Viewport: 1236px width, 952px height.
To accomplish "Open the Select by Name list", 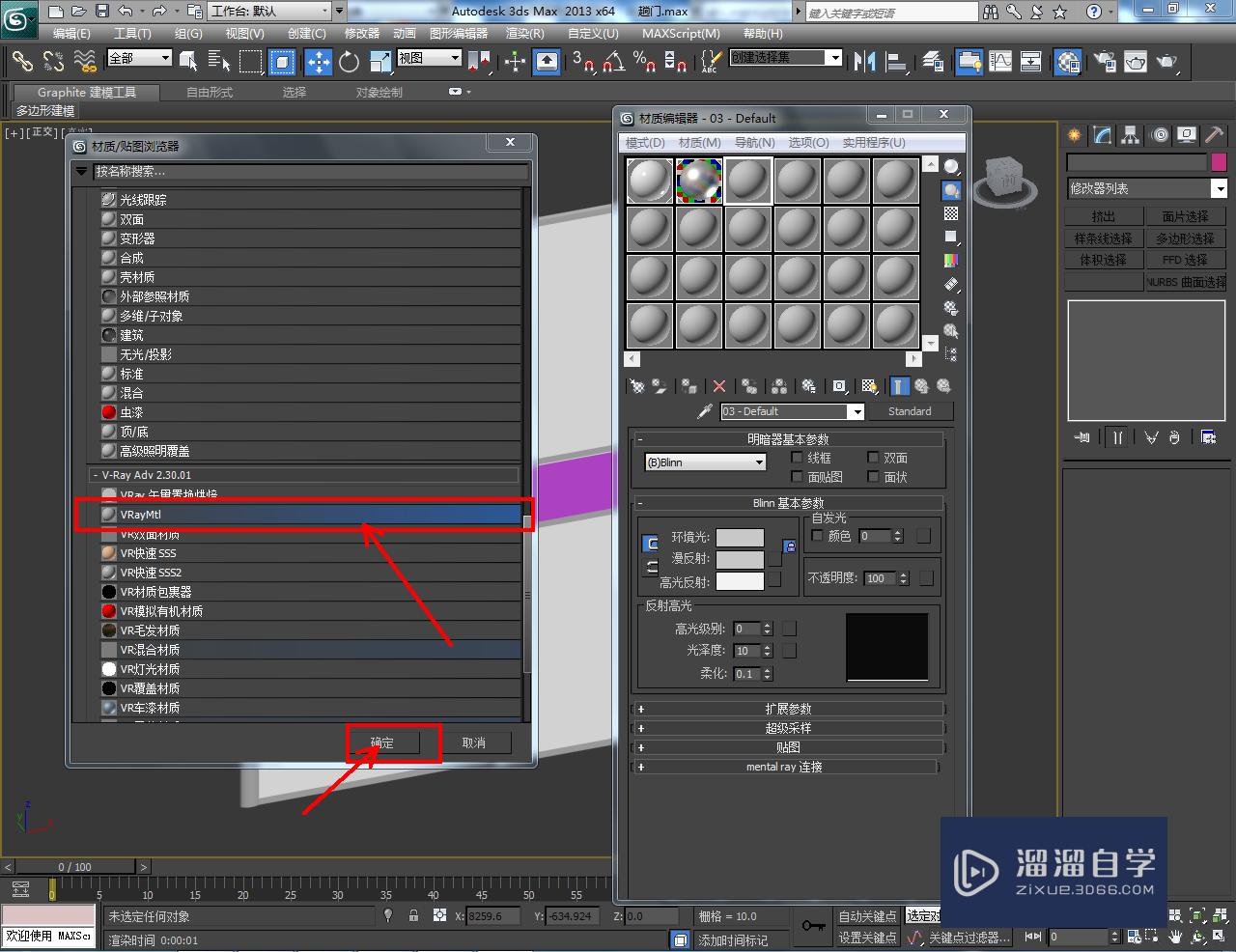I will coord(219,62).
